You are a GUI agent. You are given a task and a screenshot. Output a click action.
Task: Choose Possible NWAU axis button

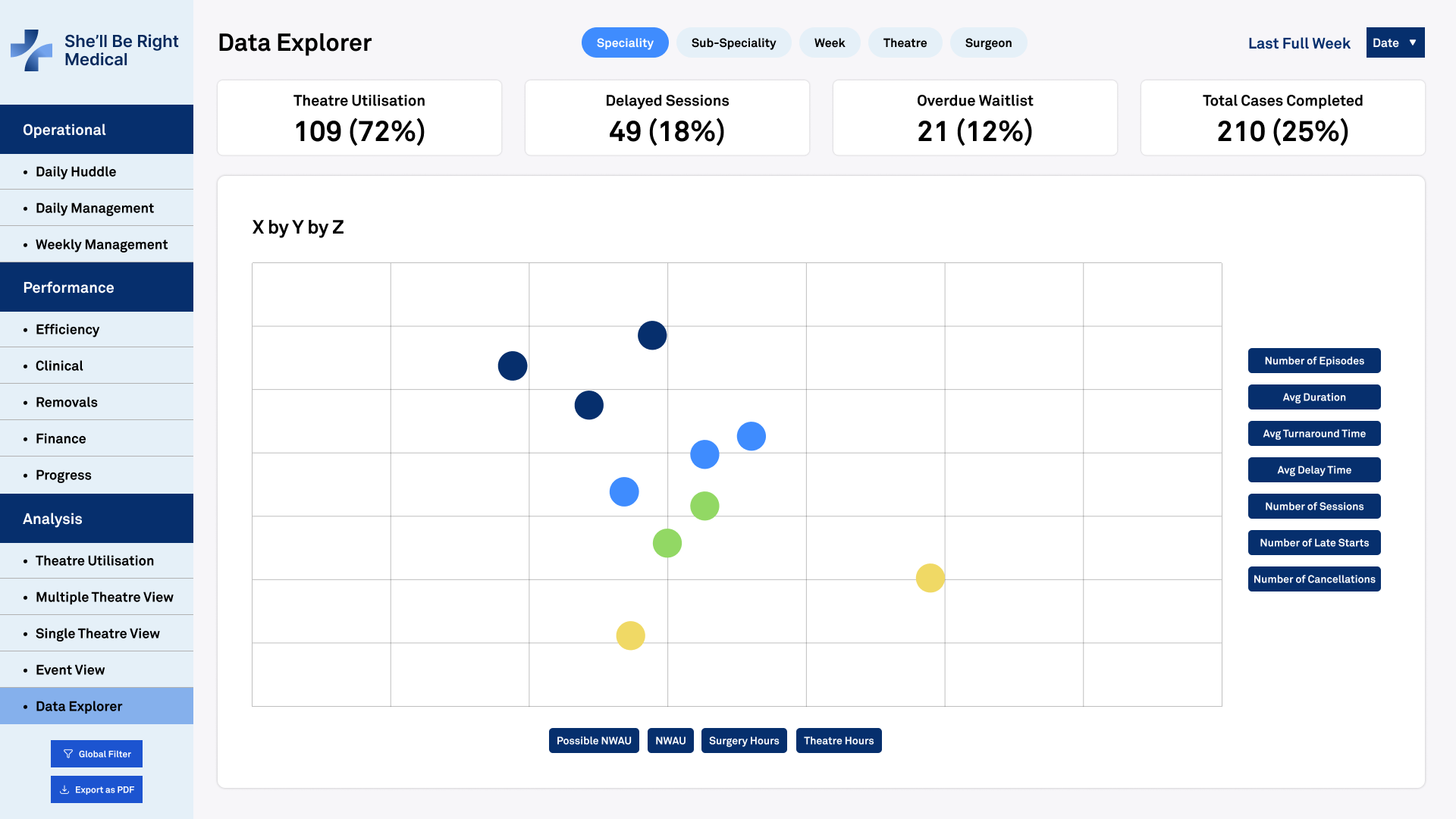pos(594,741)
